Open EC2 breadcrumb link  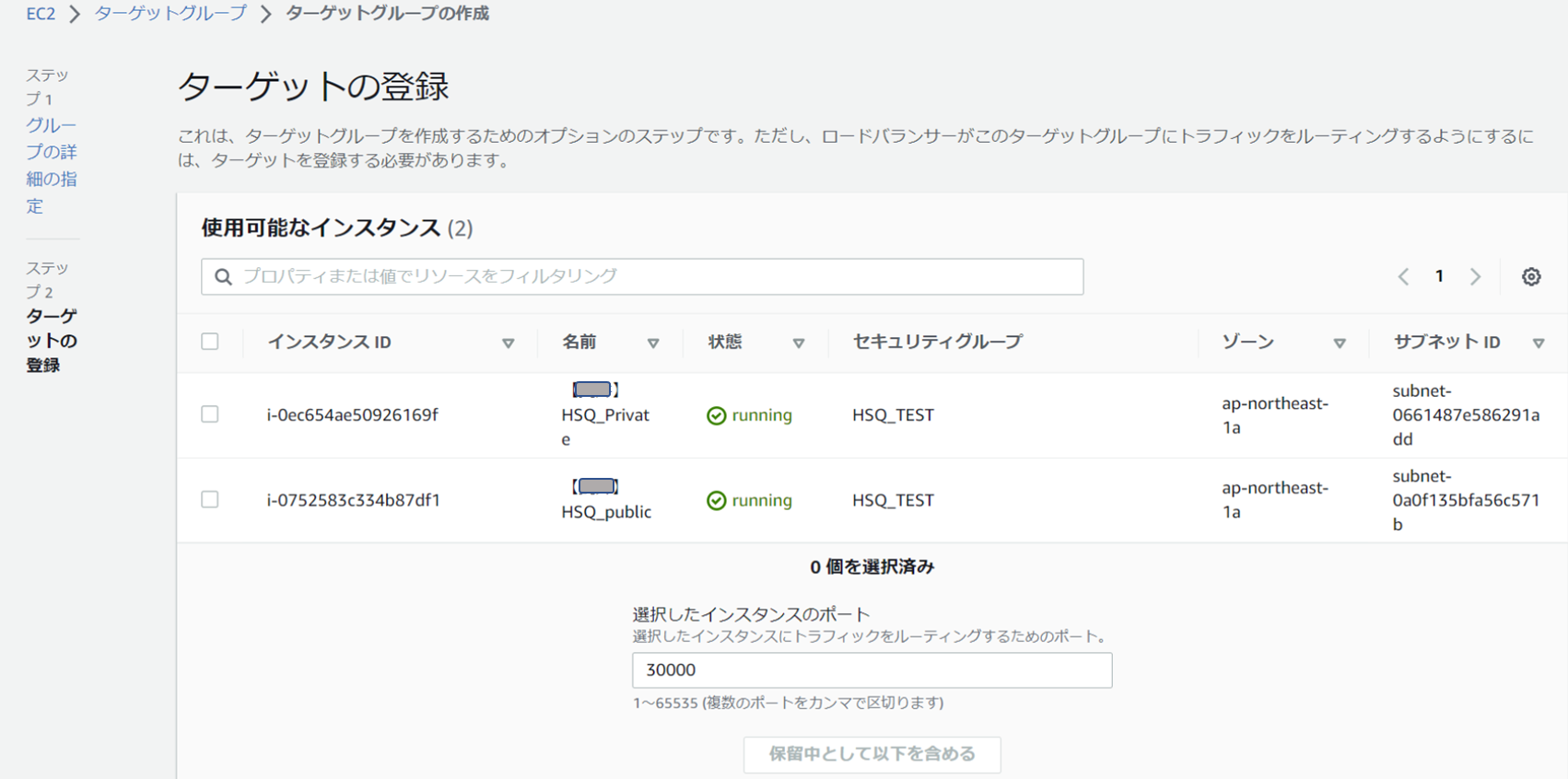[x=41, y=14]
